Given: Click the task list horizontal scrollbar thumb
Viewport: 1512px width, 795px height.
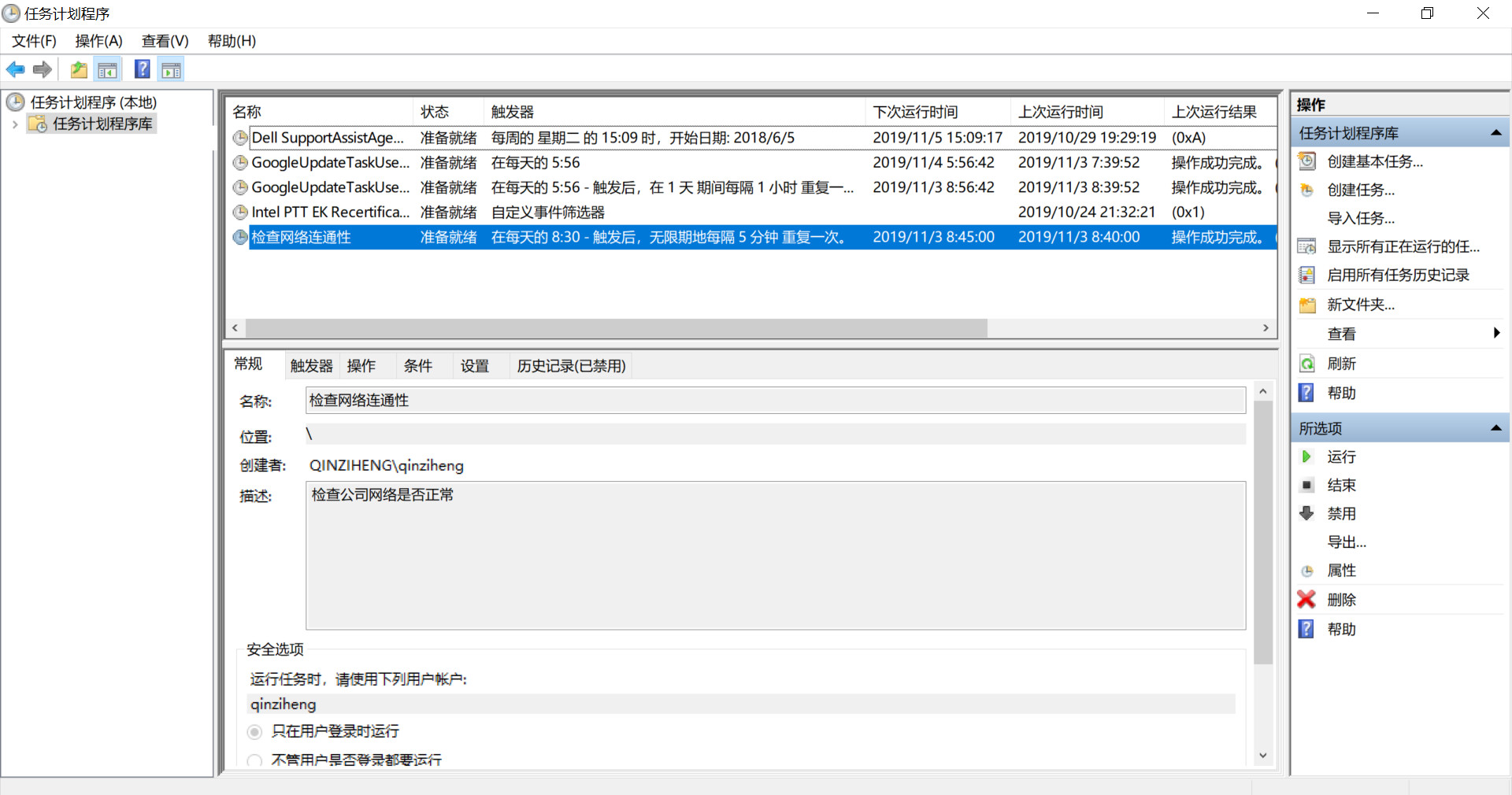Looking at the screenshot, I should [616, 328].
